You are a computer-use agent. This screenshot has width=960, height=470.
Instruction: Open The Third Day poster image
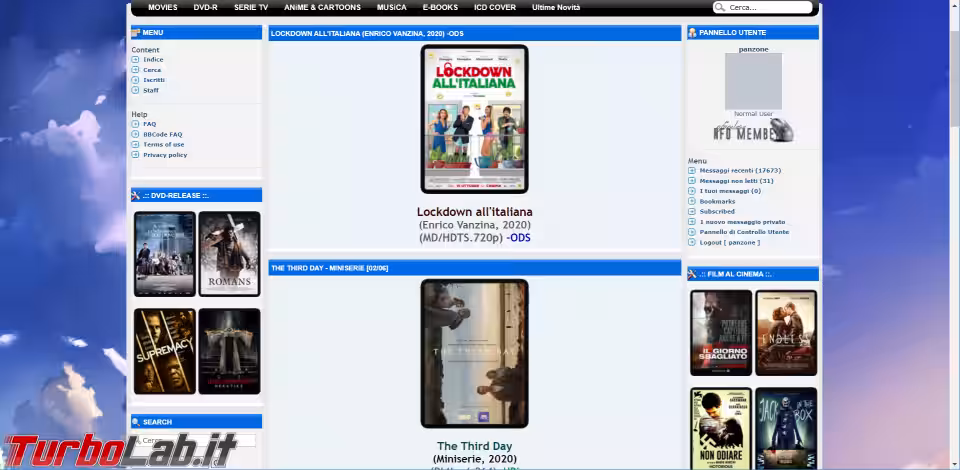pos(474,354)
